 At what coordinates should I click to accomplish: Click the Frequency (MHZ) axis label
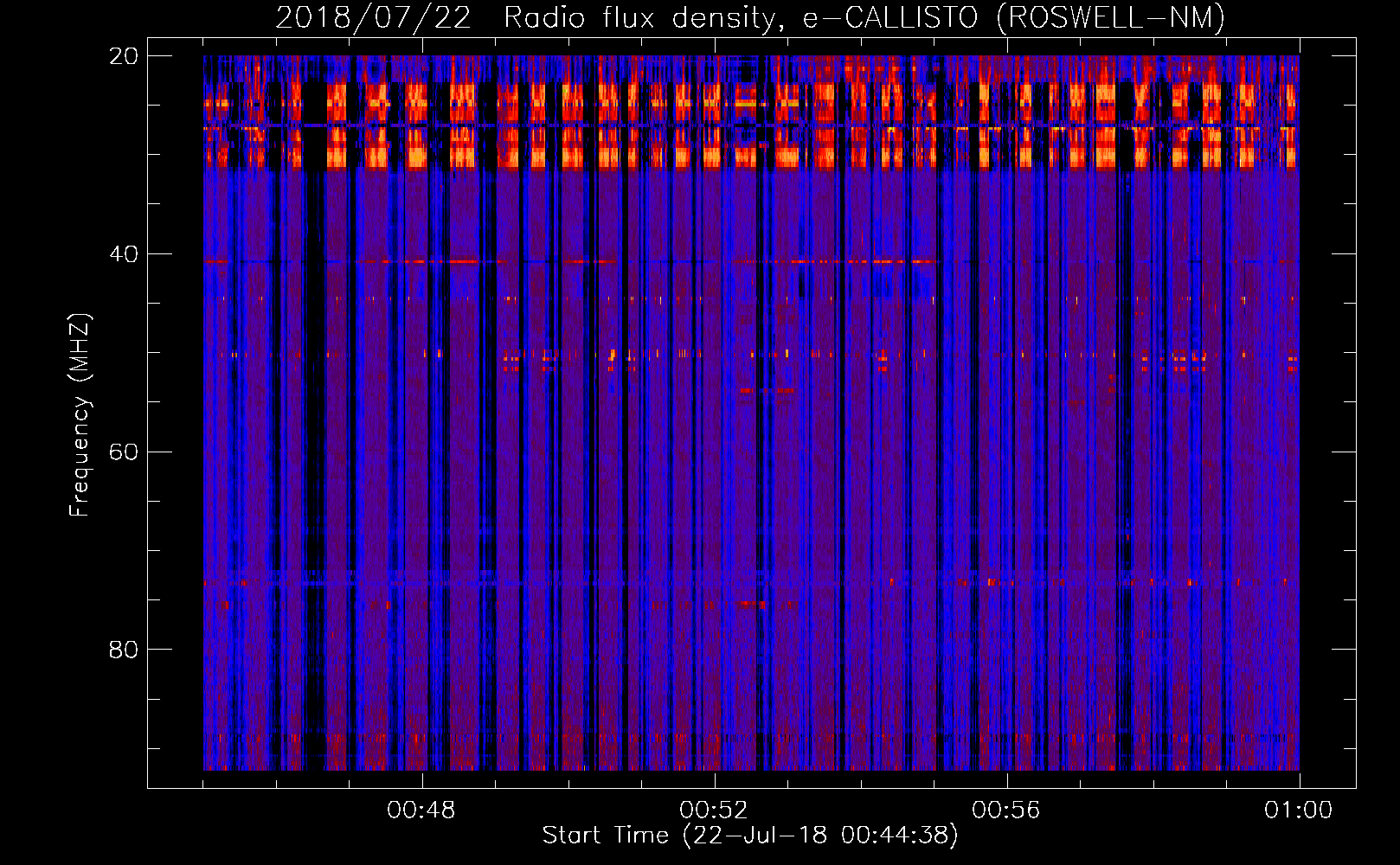coord(80,415)
